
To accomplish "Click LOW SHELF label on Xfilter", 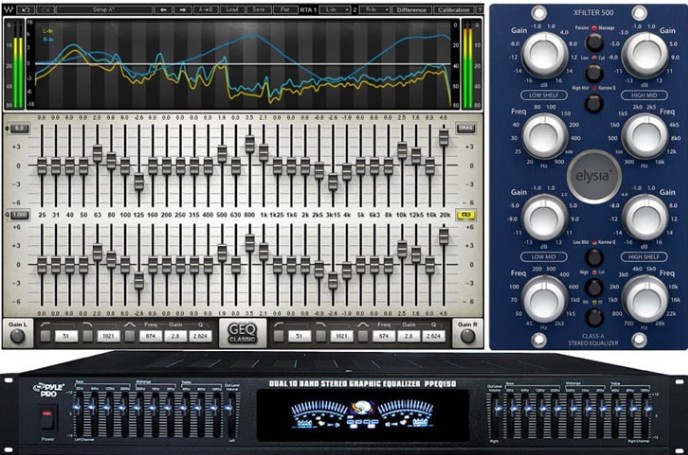I will [544, 95].
